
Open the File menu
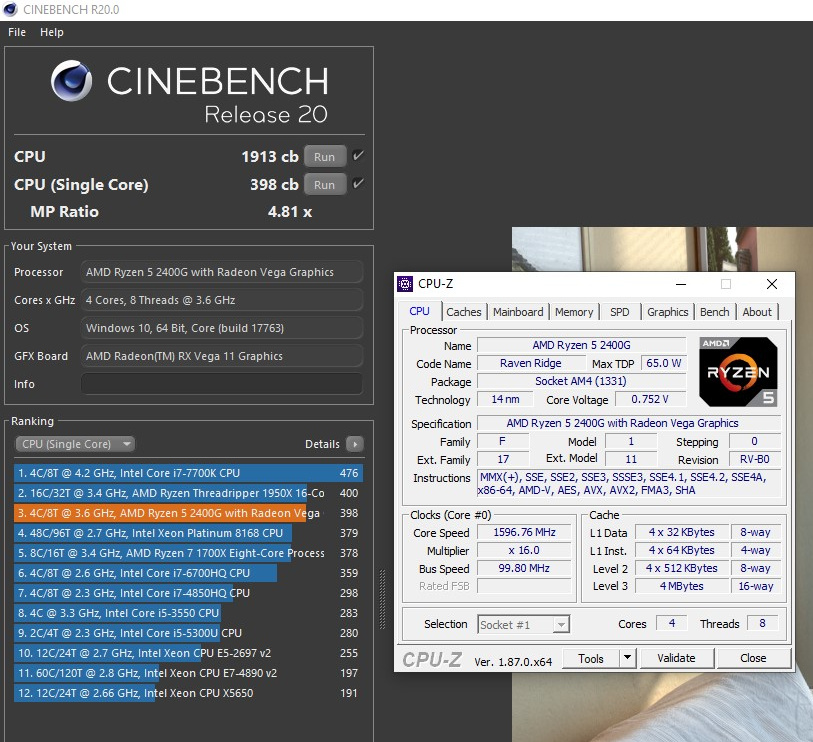[17, 32]
